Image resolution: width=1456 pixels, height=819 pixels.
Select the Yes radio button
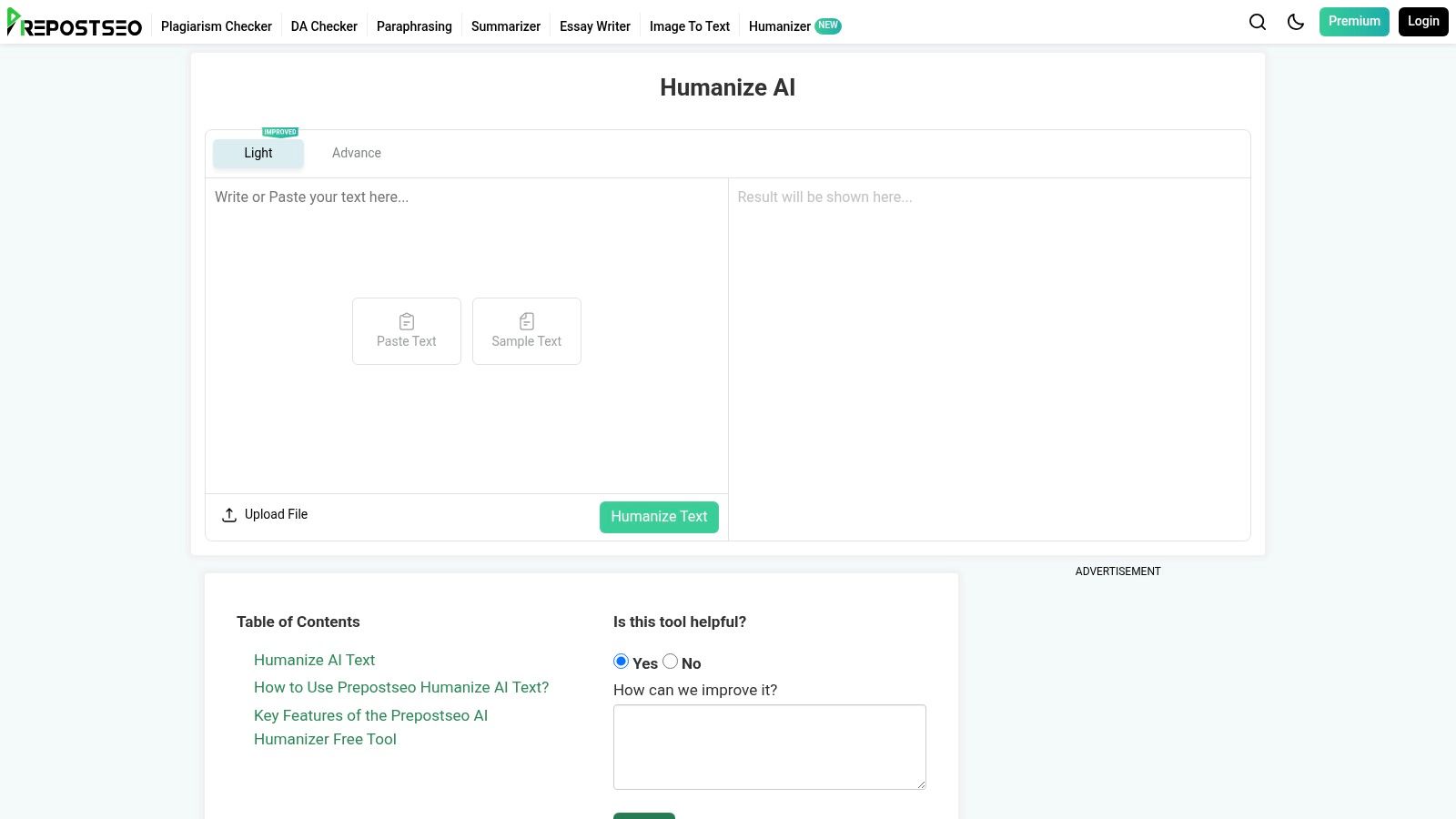(x=622, y=662)
